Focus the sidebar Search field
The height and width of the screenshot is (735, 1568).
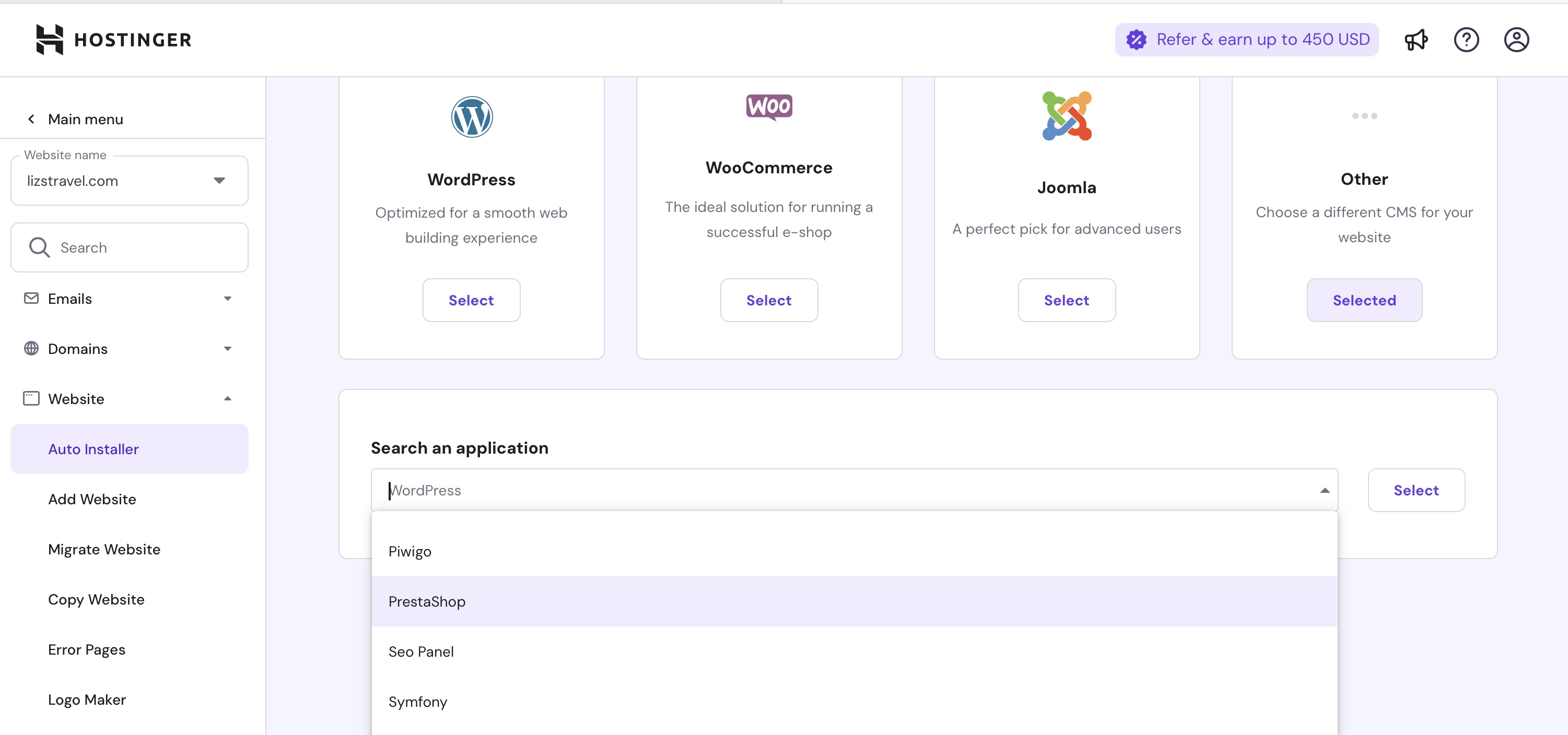129,247
